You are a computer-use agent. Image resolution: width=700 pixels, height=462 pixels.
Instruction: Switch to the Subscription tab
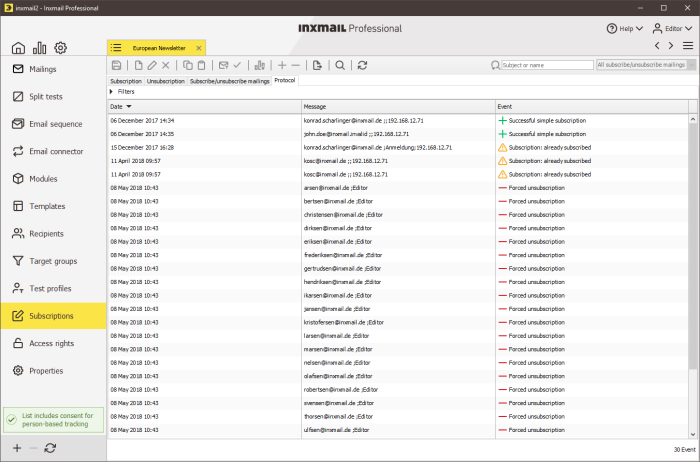coord(126,81)
